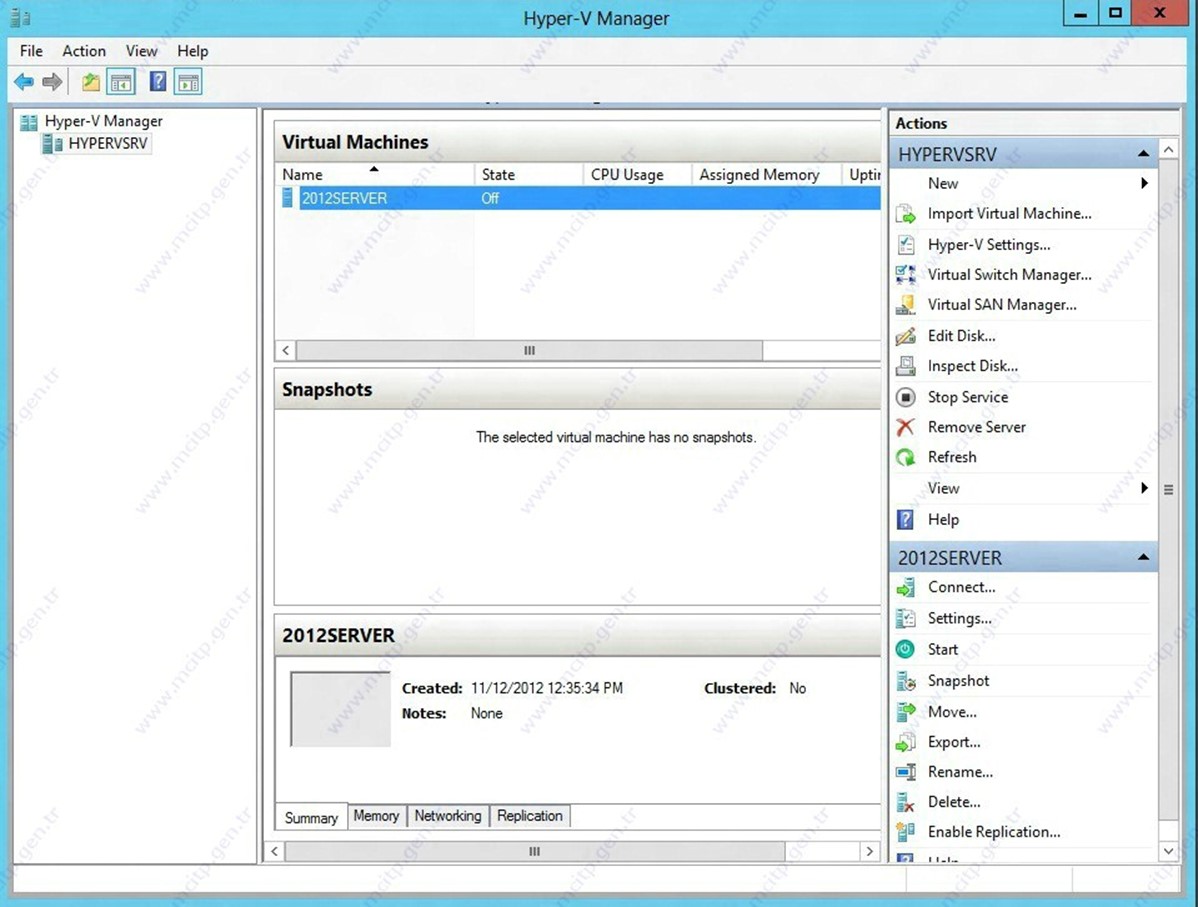Click the Move icon in 2012SERVER actions
The width and height of the screenshot is (1198, 907).
click(x=905, y=712)
